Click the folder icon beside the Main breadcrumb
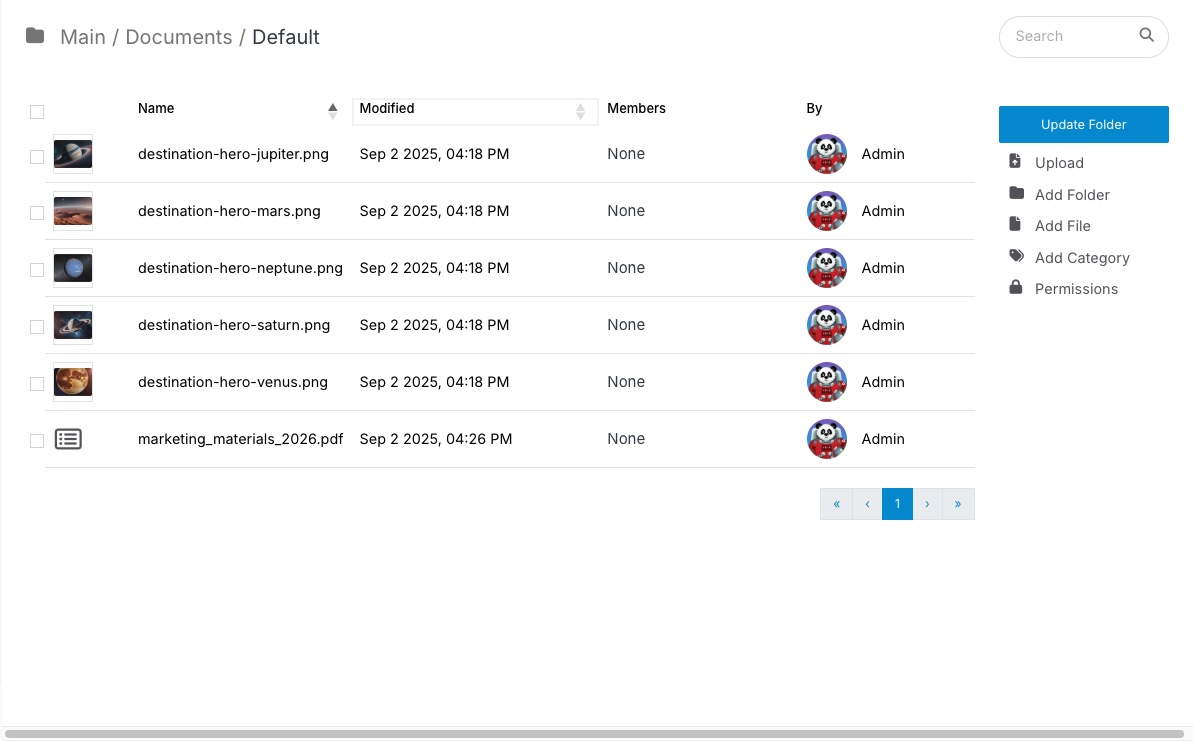Viewport: 1193px width, 741px height. coord(35,36)
